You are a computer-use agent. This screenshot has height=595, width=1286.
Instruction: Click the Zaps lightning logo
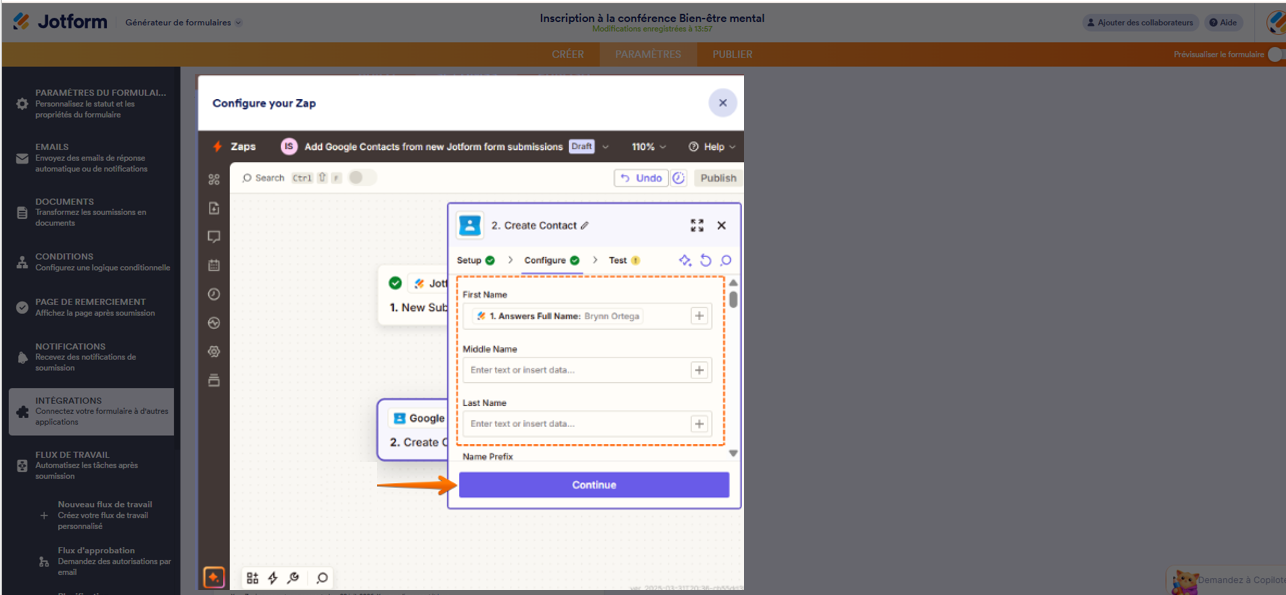[x=217, y=146]
